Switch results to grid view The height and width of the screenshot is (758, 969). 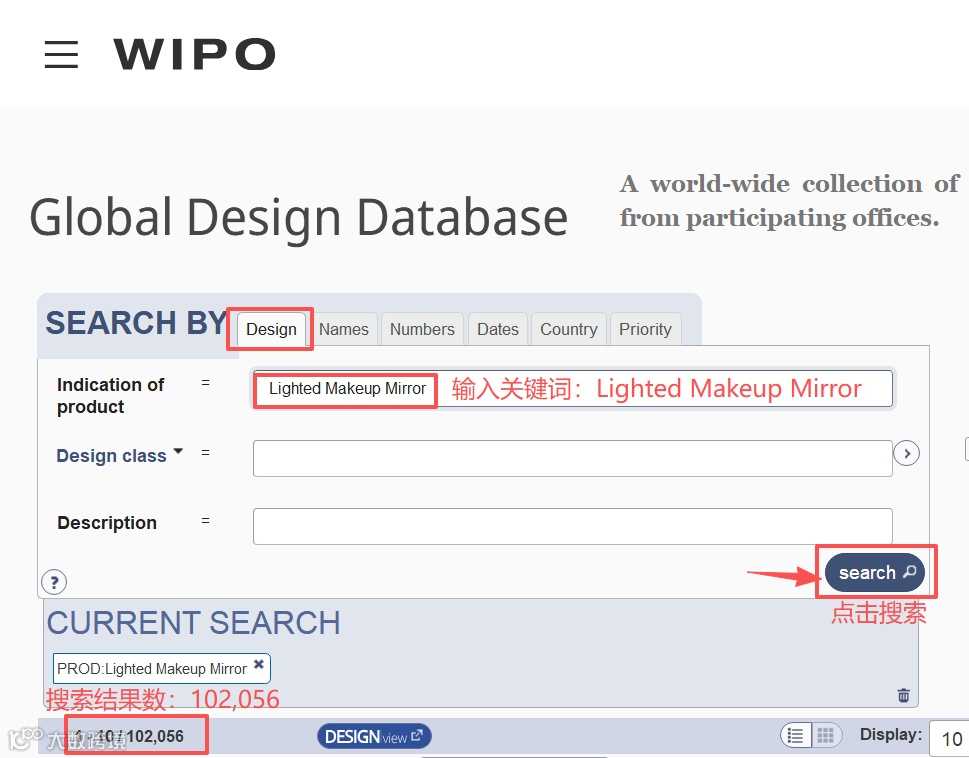pyautogui.click(x=826, y=735)
